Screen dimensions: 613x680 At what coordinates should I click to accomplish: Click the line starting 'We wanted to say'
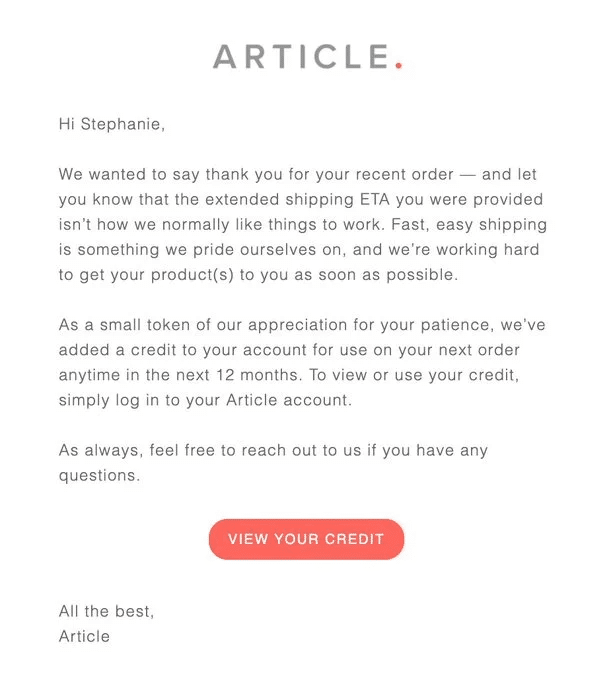(298, 174)
